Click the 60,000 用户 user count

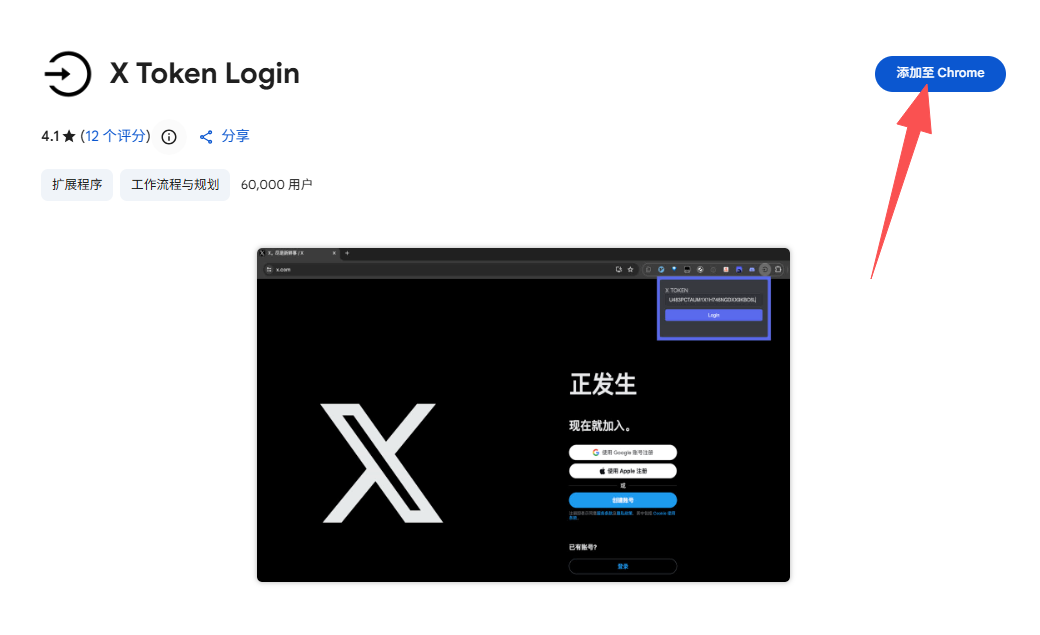(277, 184)
